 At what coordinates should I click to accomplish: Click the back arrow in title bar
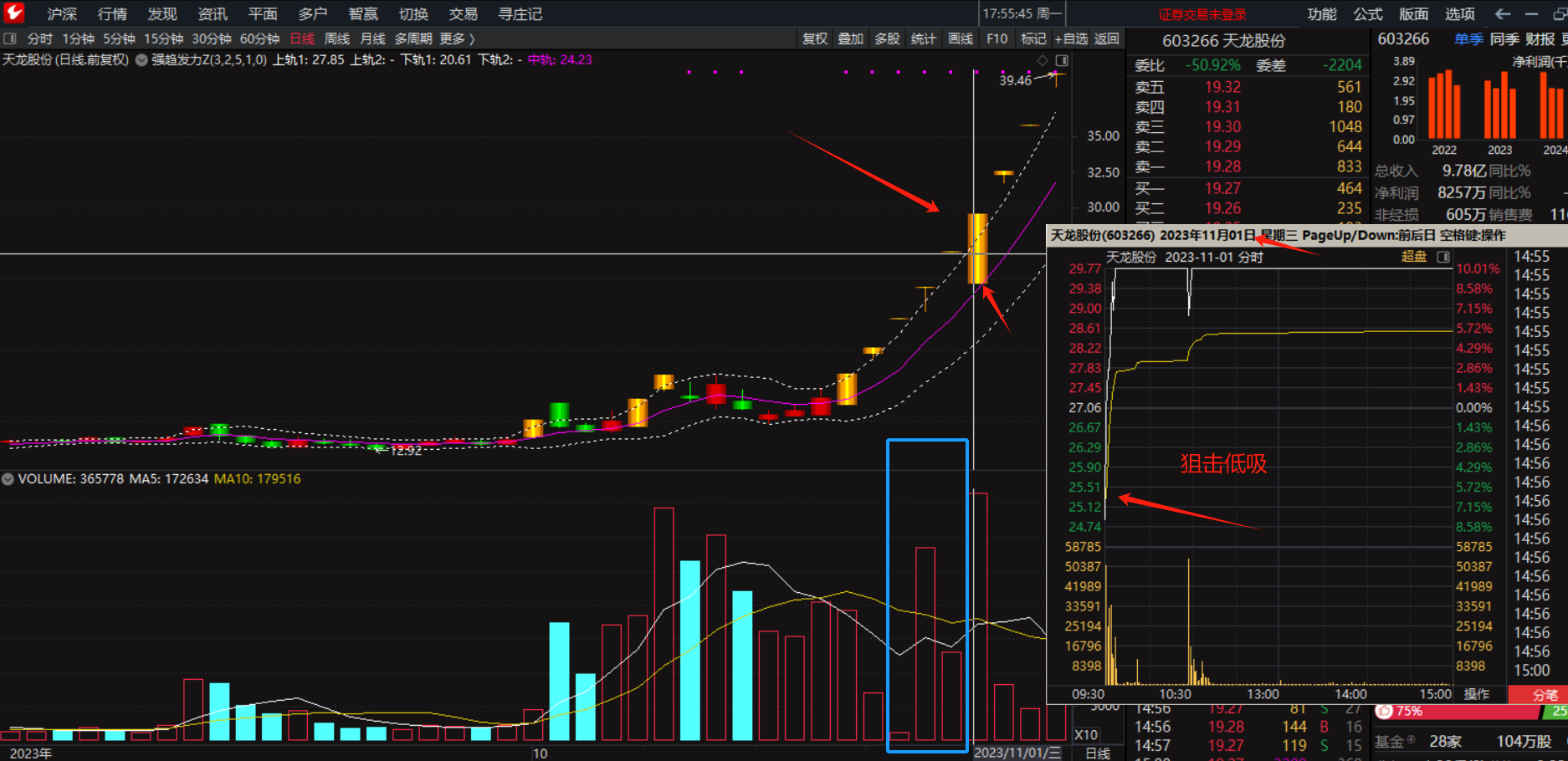tap(1503, 14)
